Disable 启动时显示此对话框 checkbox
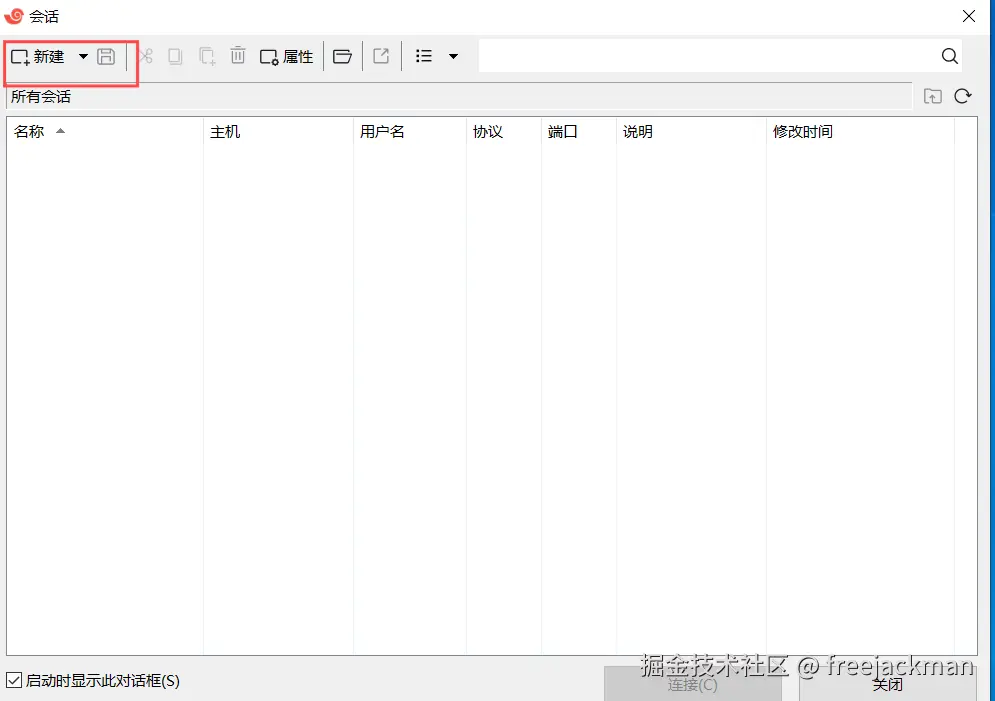Image resolution: width=995 pixels, height=701 pixels. click(x=14, y=679)
